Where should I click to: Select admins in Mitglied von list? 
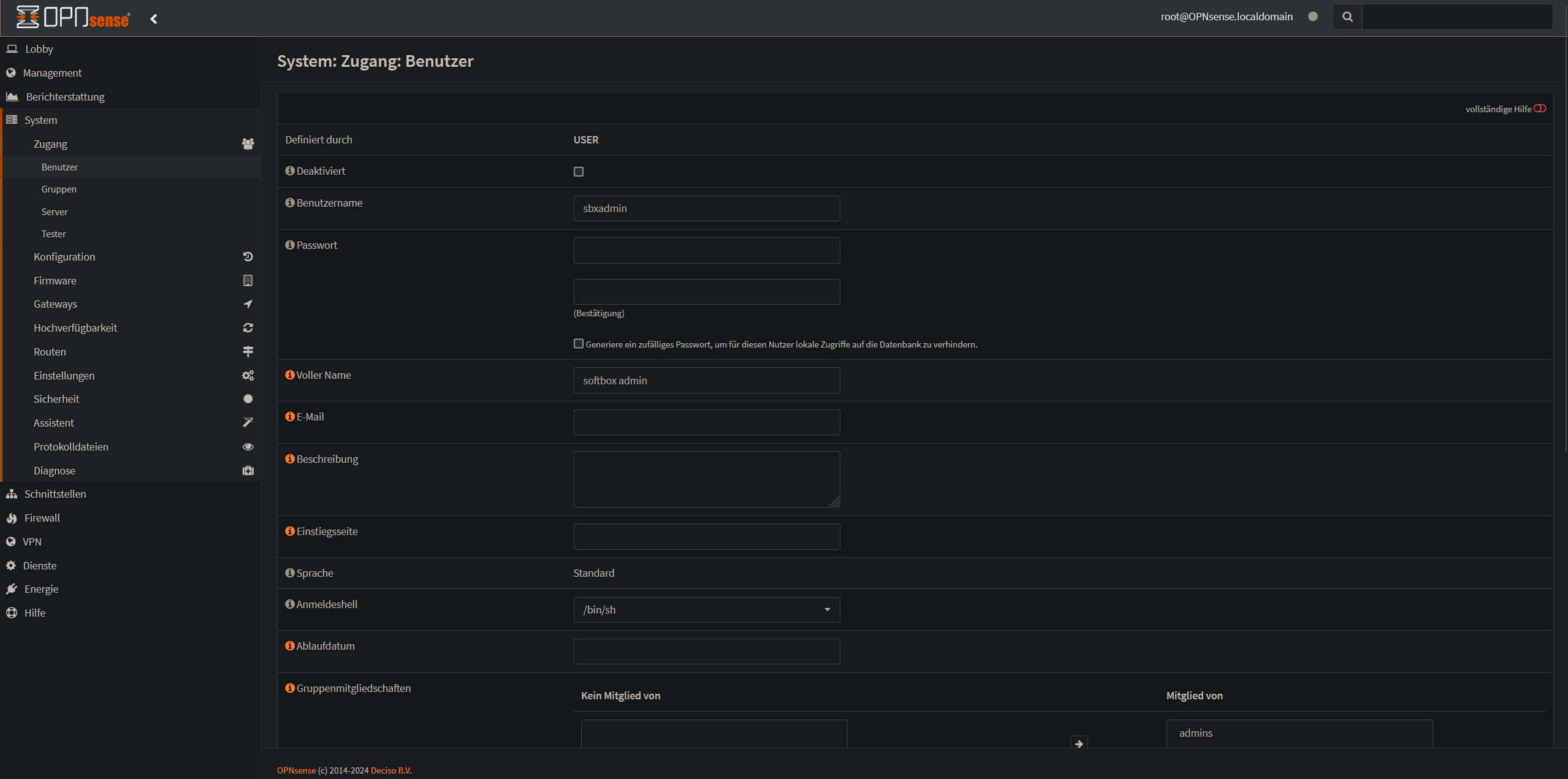click(x=1196, y=733)
